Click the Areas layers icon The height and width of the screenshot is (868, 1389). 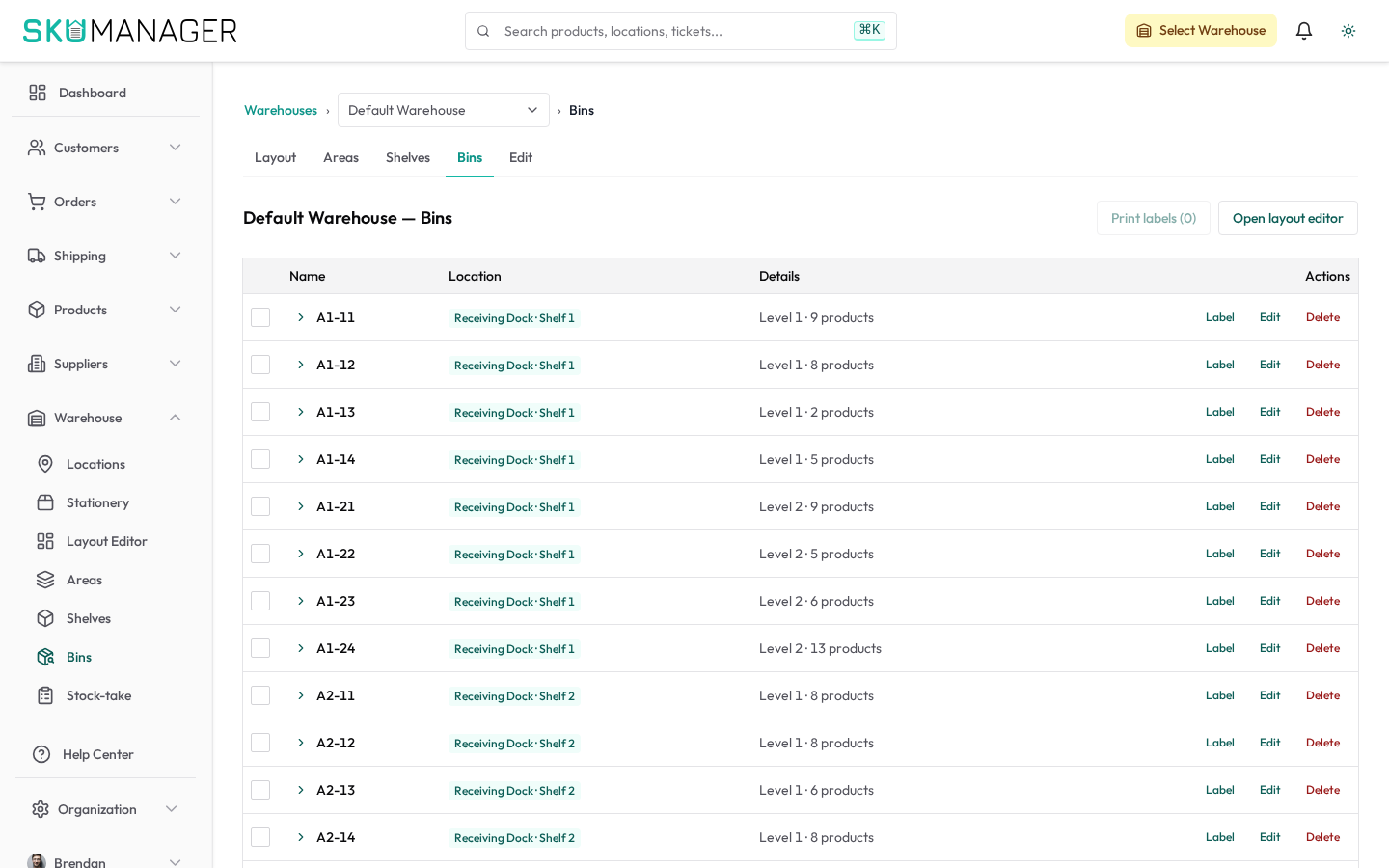(x=45, y=580)
